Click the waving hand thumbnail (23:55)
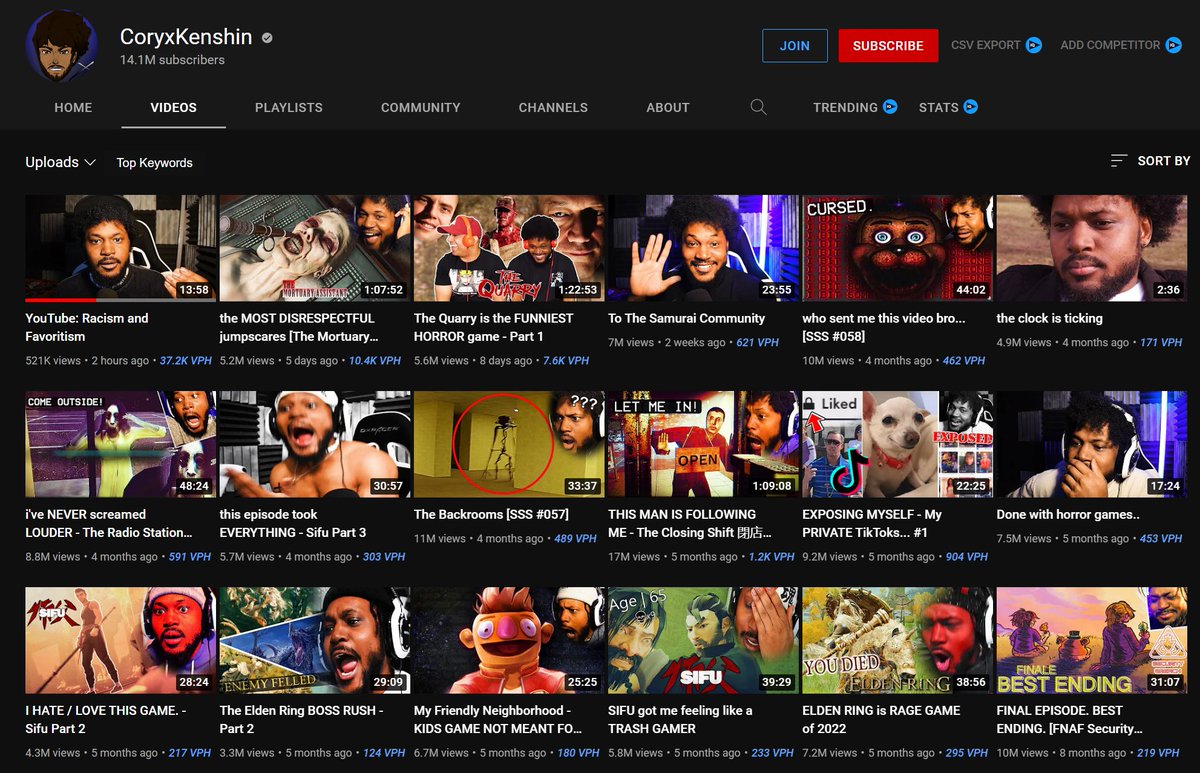The height and width of the screenshot is (773, 1200). tap(703, 248)
